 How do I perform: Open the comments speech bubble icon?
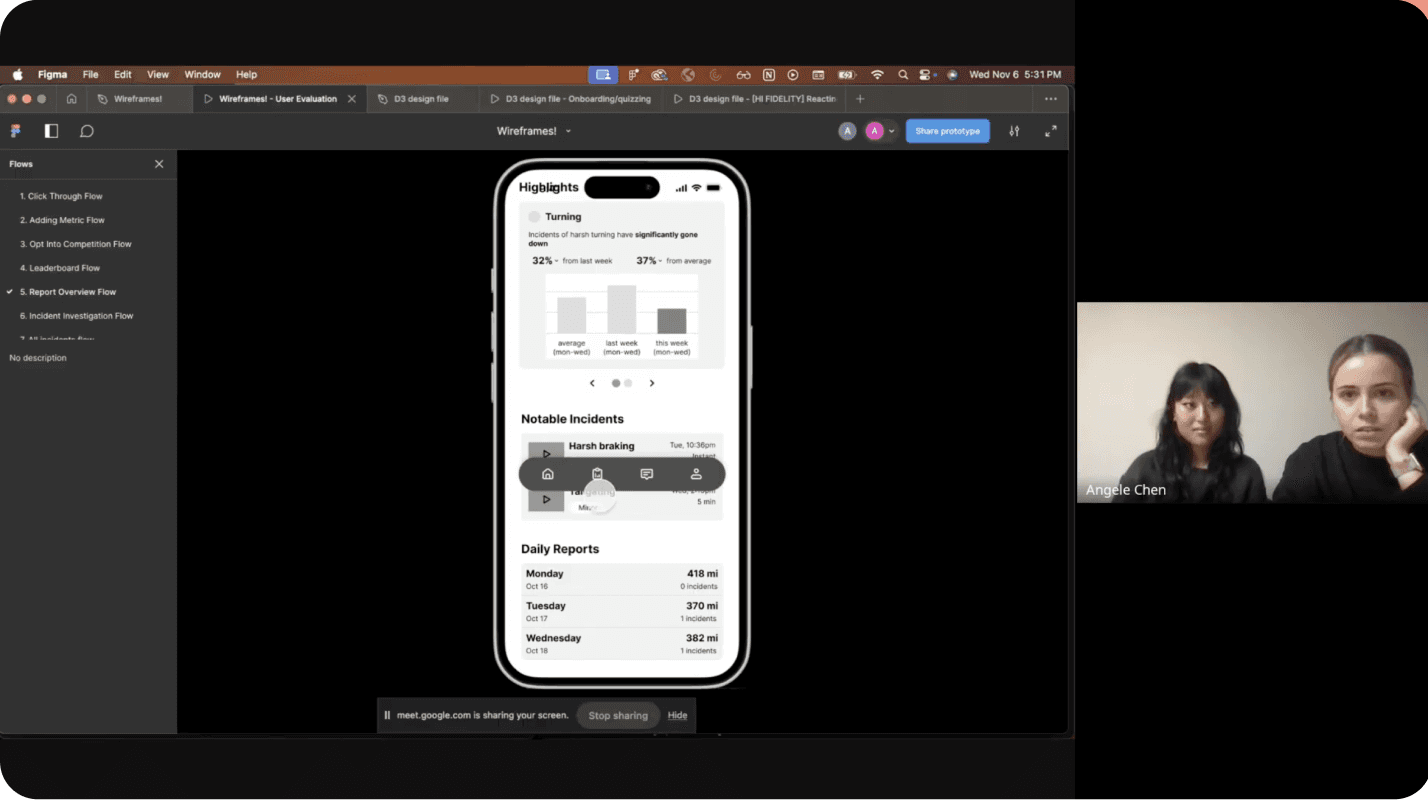(87, 131)
